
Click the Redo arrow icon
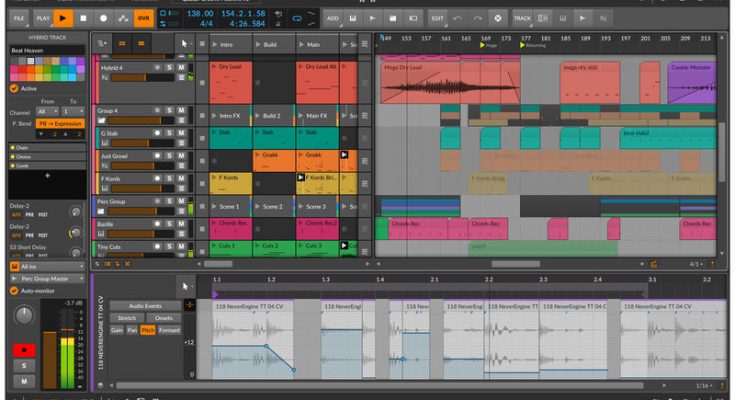point(479,18)
